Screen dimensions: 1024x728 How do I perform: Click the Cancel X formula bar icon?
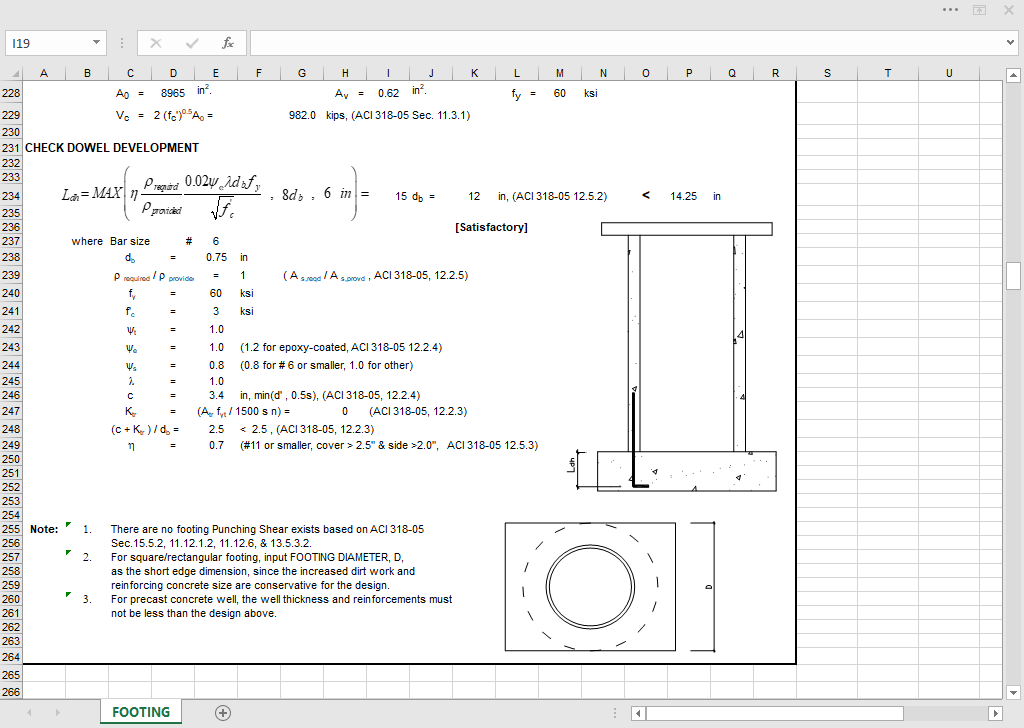(x=155, y=43)
